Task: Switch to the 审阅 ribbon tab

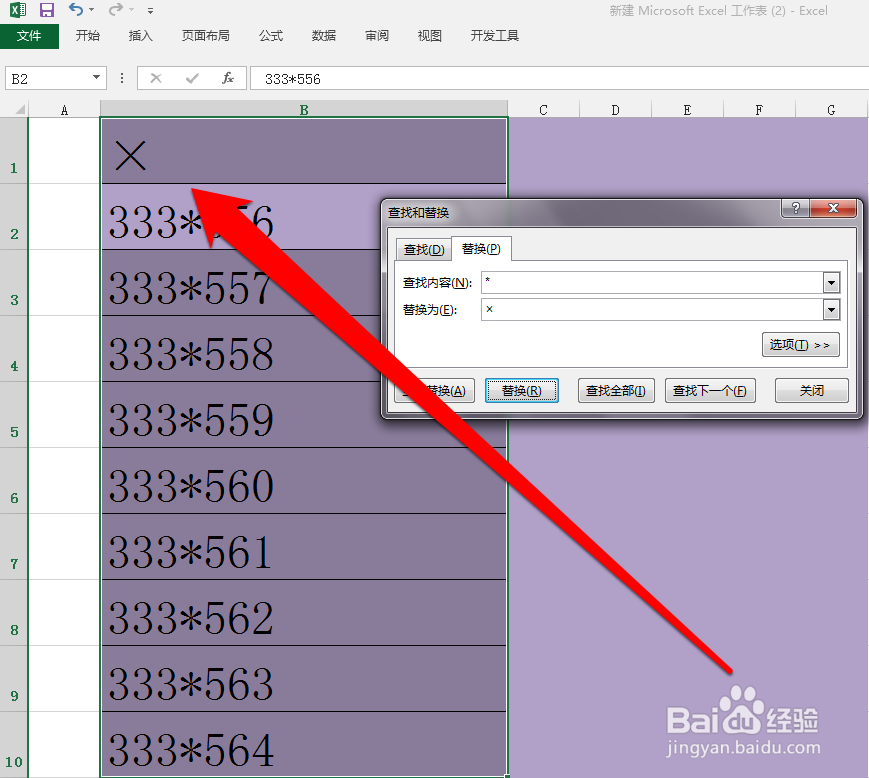Action: tap(377, 36)
